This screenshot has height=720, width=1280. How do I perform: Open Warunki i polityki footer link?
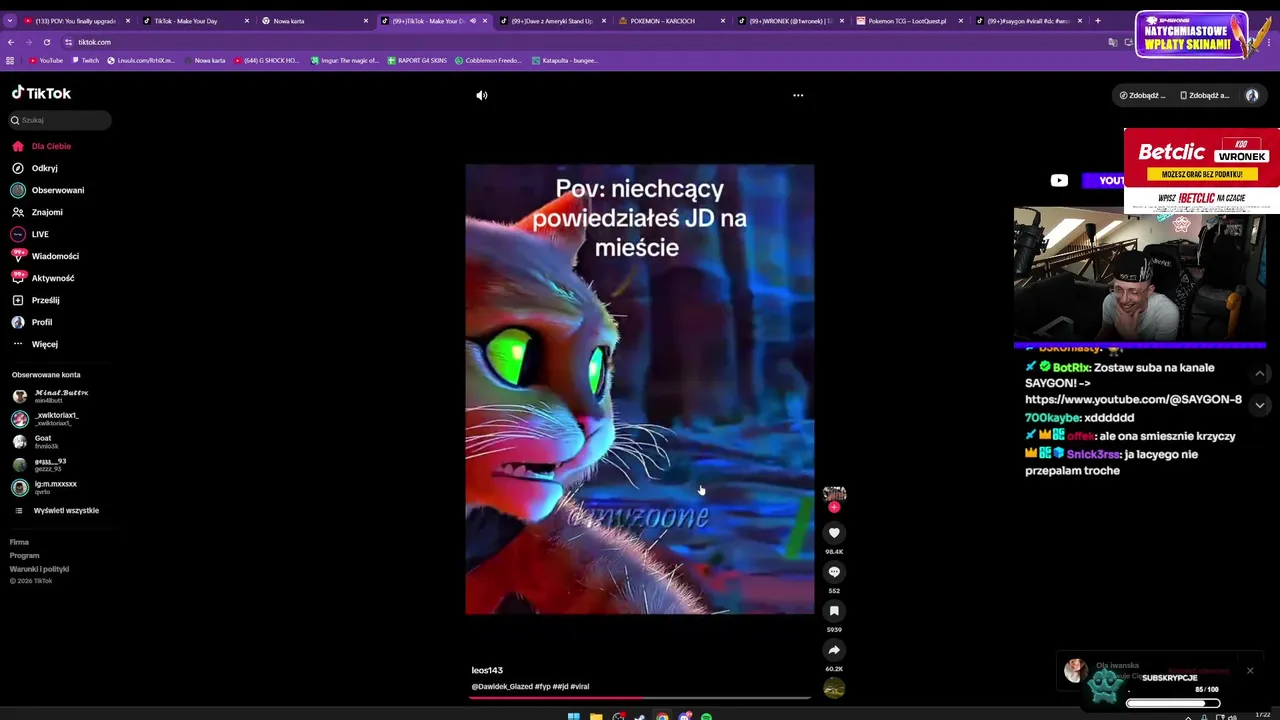click(x=39, y=569)
